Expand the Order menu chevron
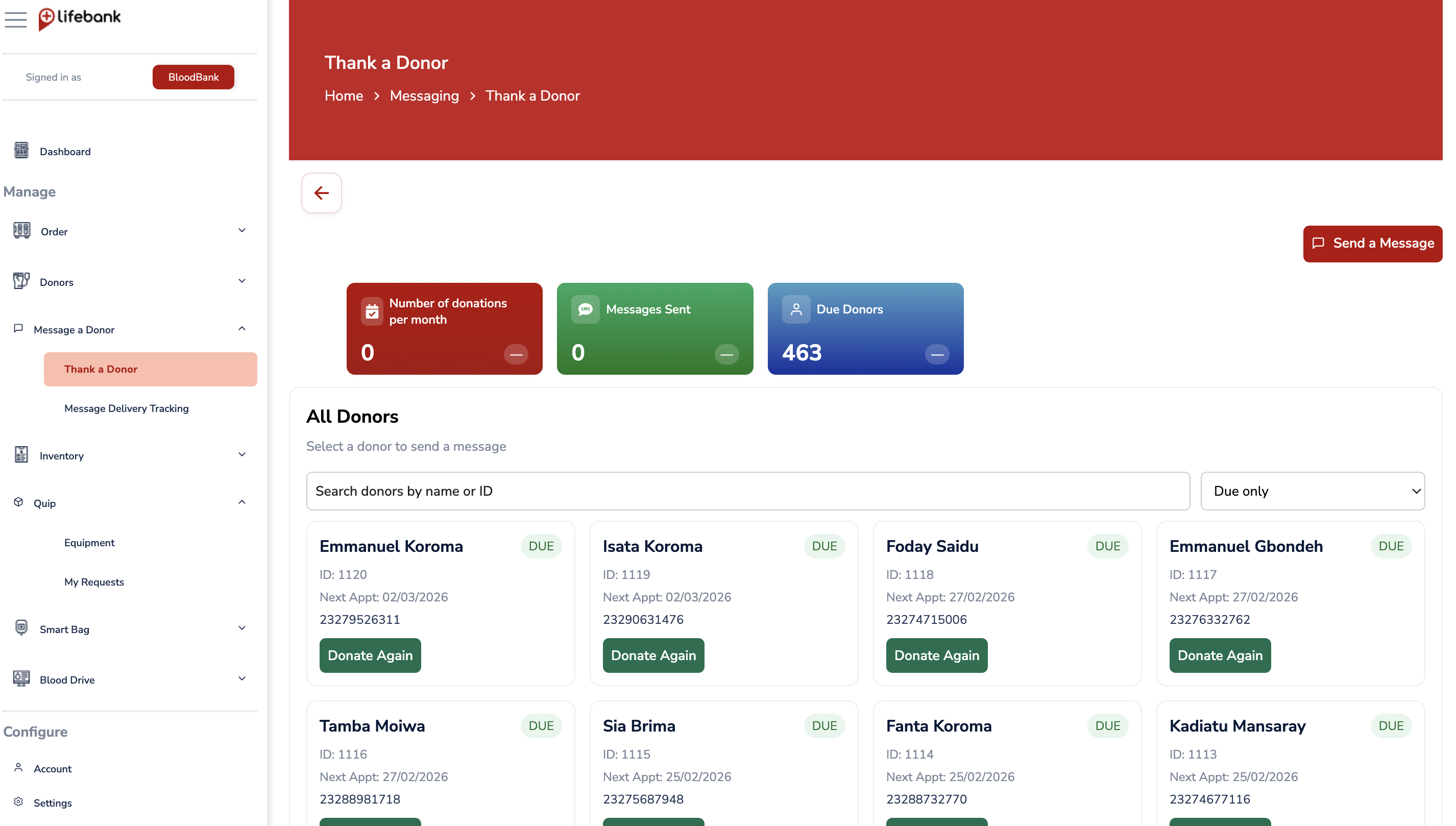This screenshot has width=1456, height=826. click(241, 230)
